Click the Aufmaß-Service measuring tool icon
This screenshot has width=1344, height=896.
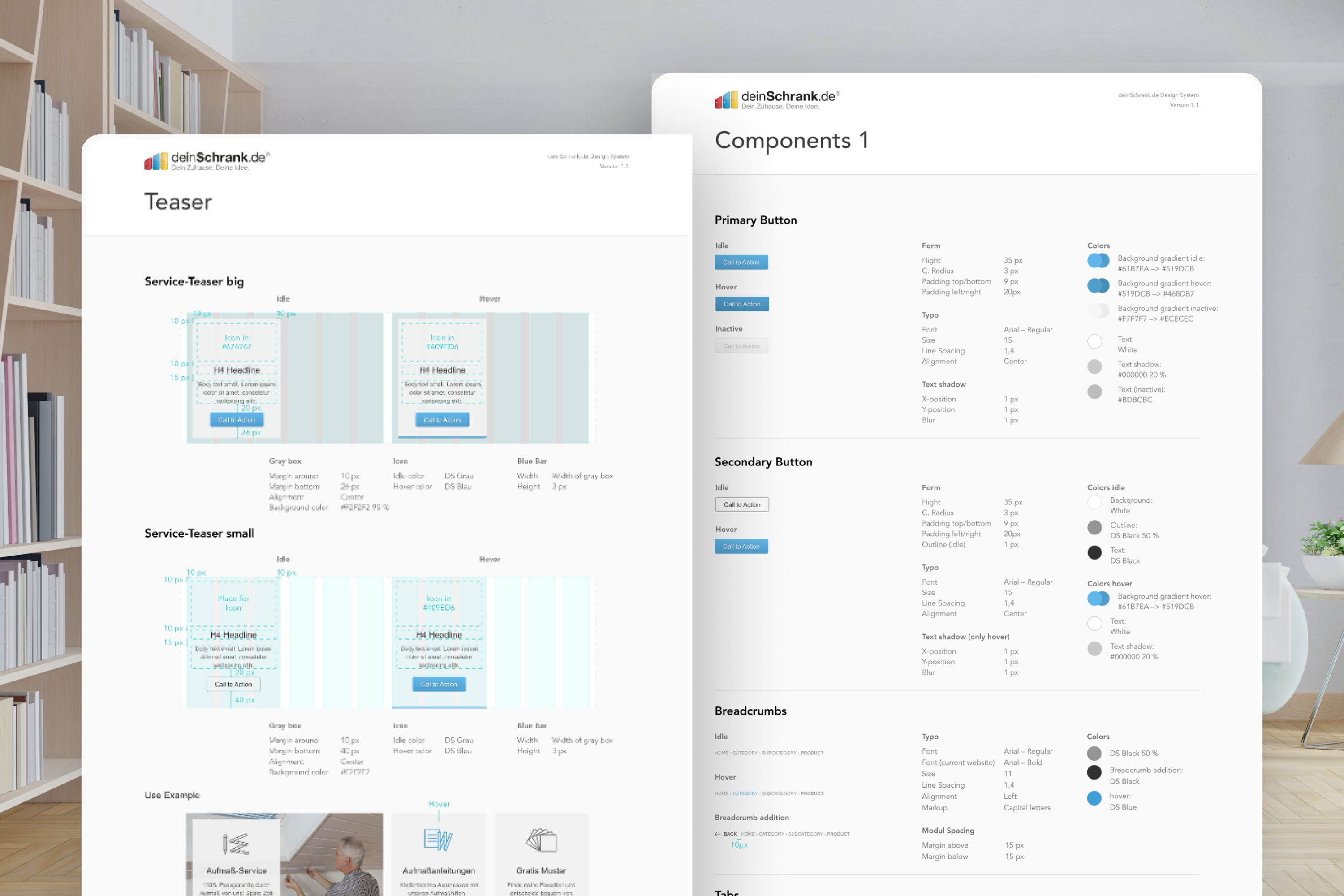pyautogui.click(x=236, y=844)
